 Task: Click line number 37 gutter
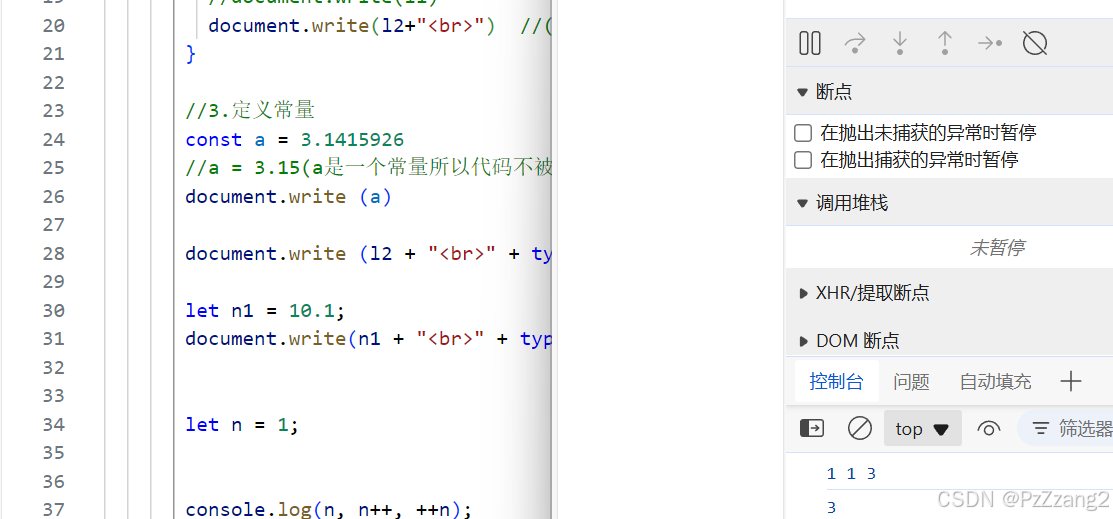(54, 509)
